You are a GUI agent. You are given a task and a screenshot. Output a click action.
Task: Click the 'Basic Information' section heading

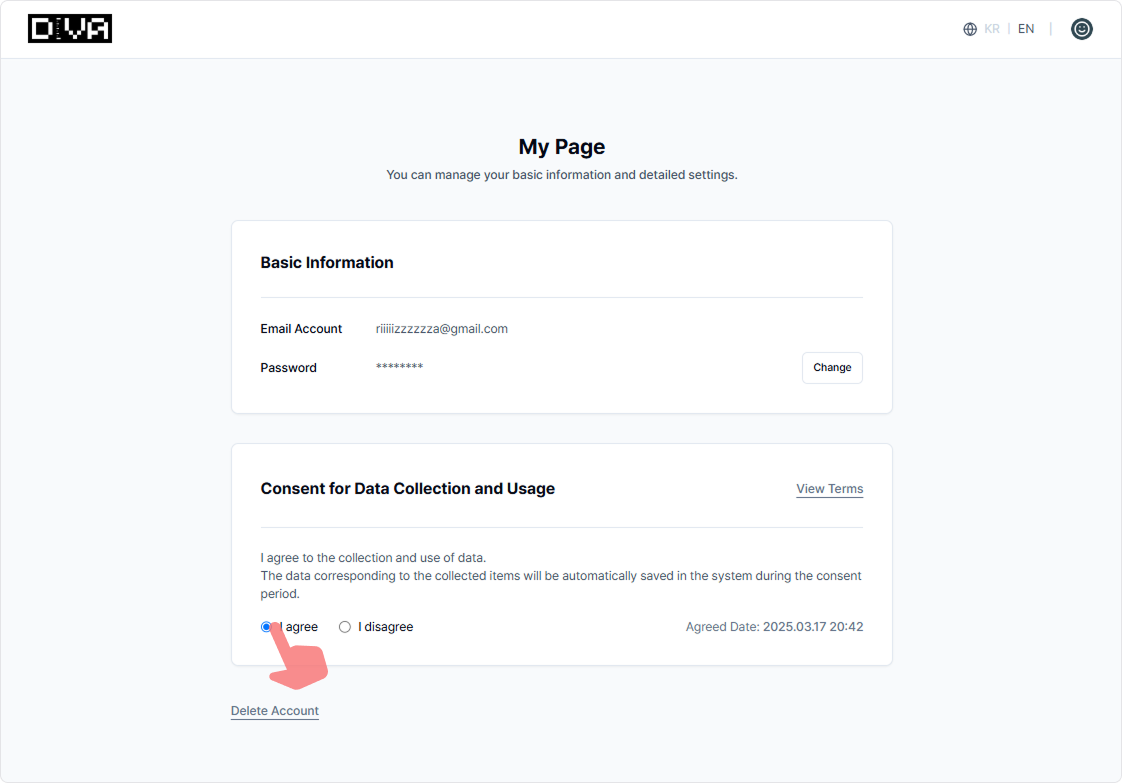pos(327,263)
